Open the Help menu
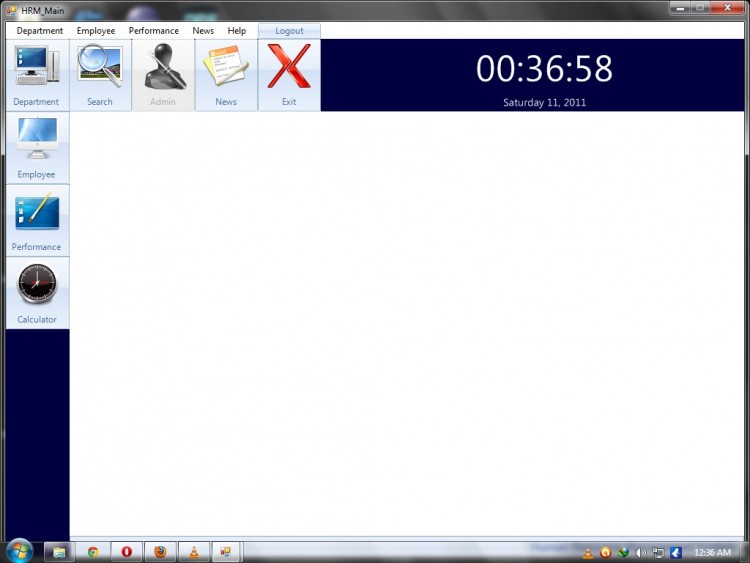750x563 pixels. coord(237,31)
